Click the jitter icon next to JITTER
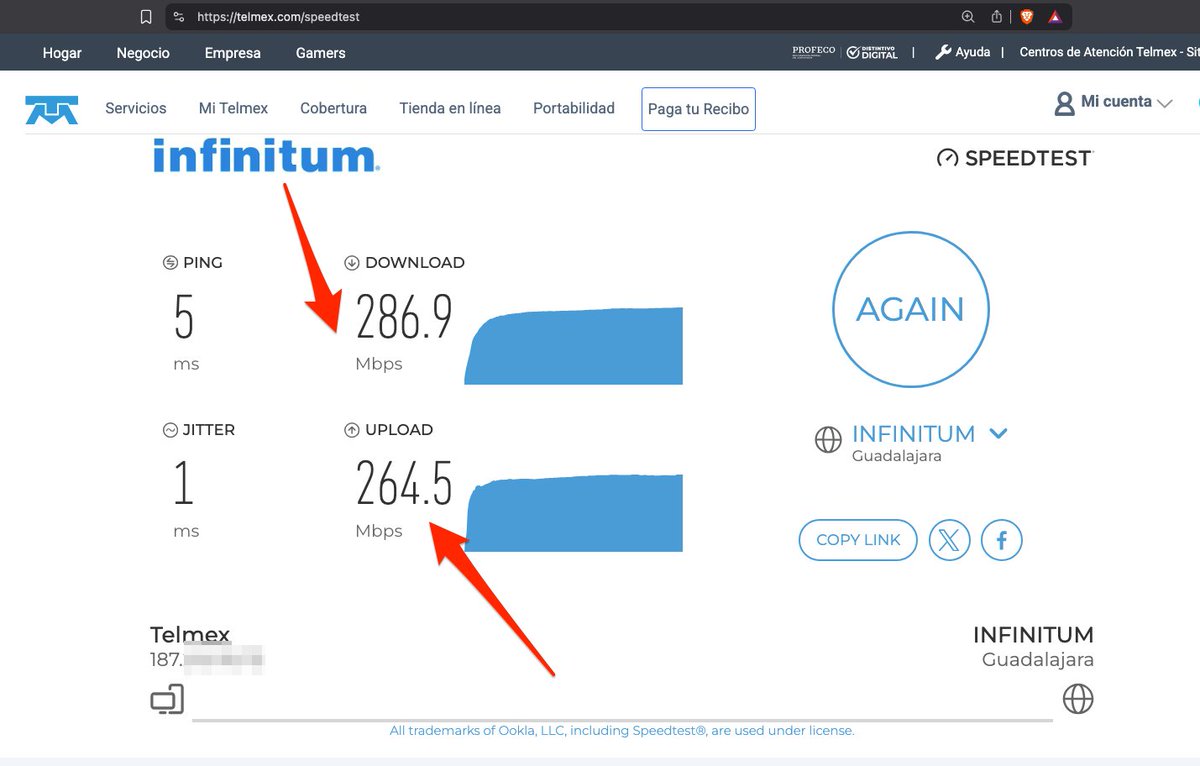Viewport: 1200px width, 766px height. click(x=170, y=430)
